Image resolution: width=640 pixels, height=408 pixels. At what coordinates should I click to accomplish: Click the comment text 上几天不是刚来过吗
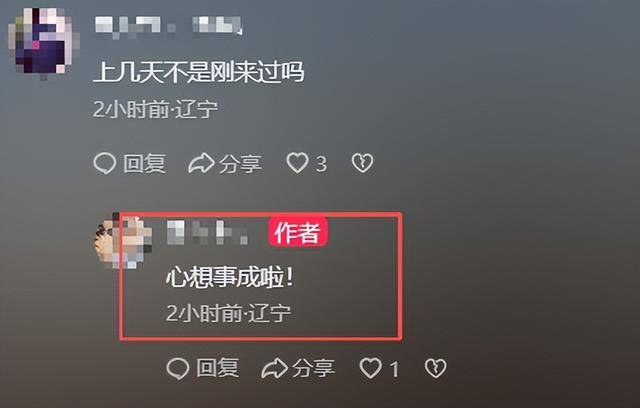point(199,72)
